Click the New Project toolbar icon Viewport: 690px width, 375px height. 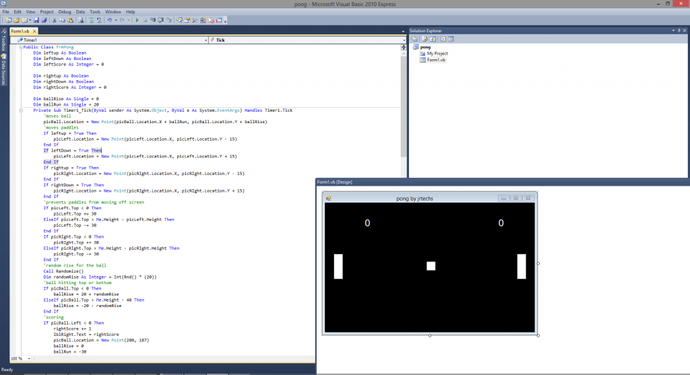click(8, 20)
